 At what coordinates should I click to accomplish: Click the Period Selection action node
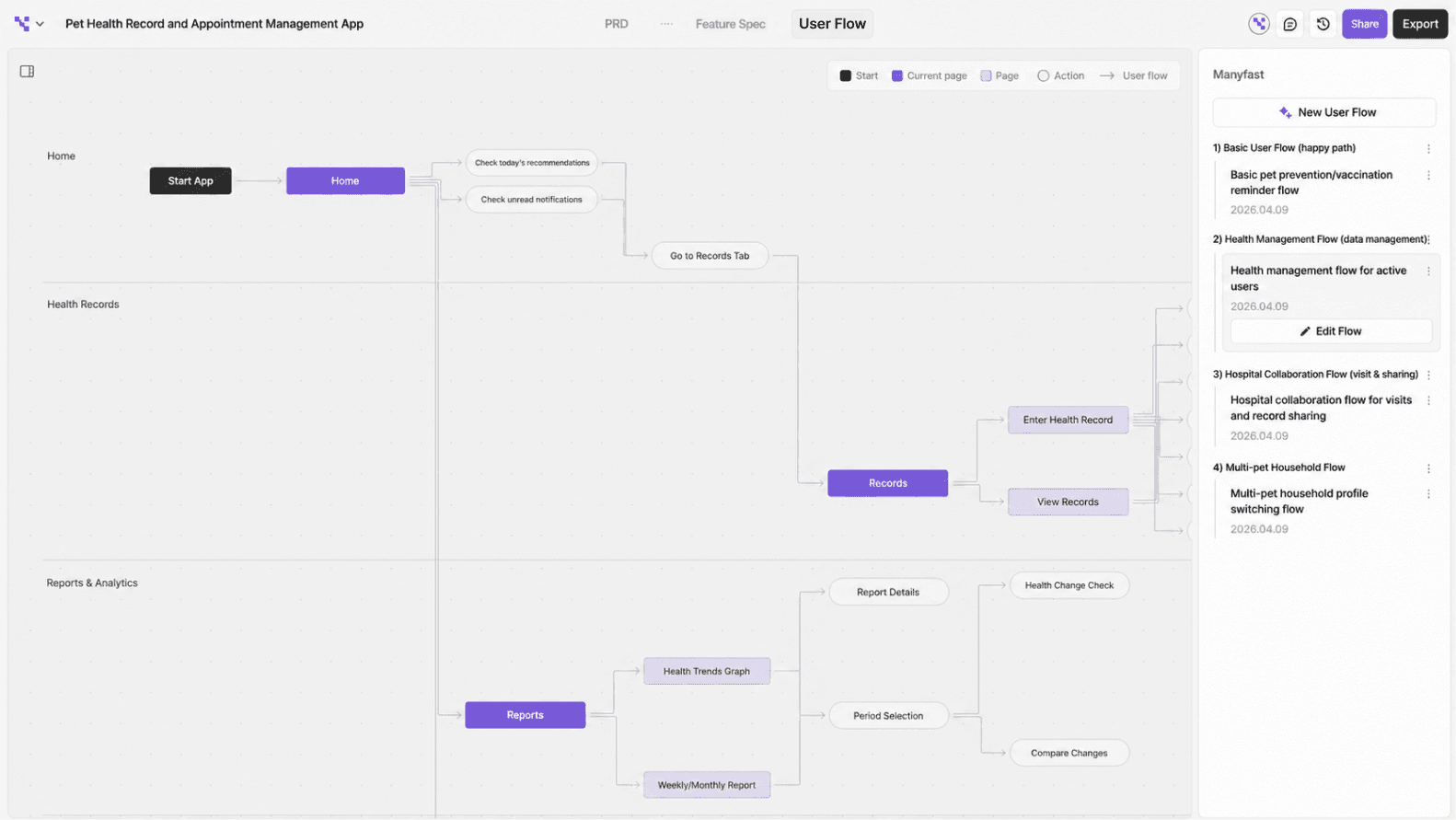point(888,716)
